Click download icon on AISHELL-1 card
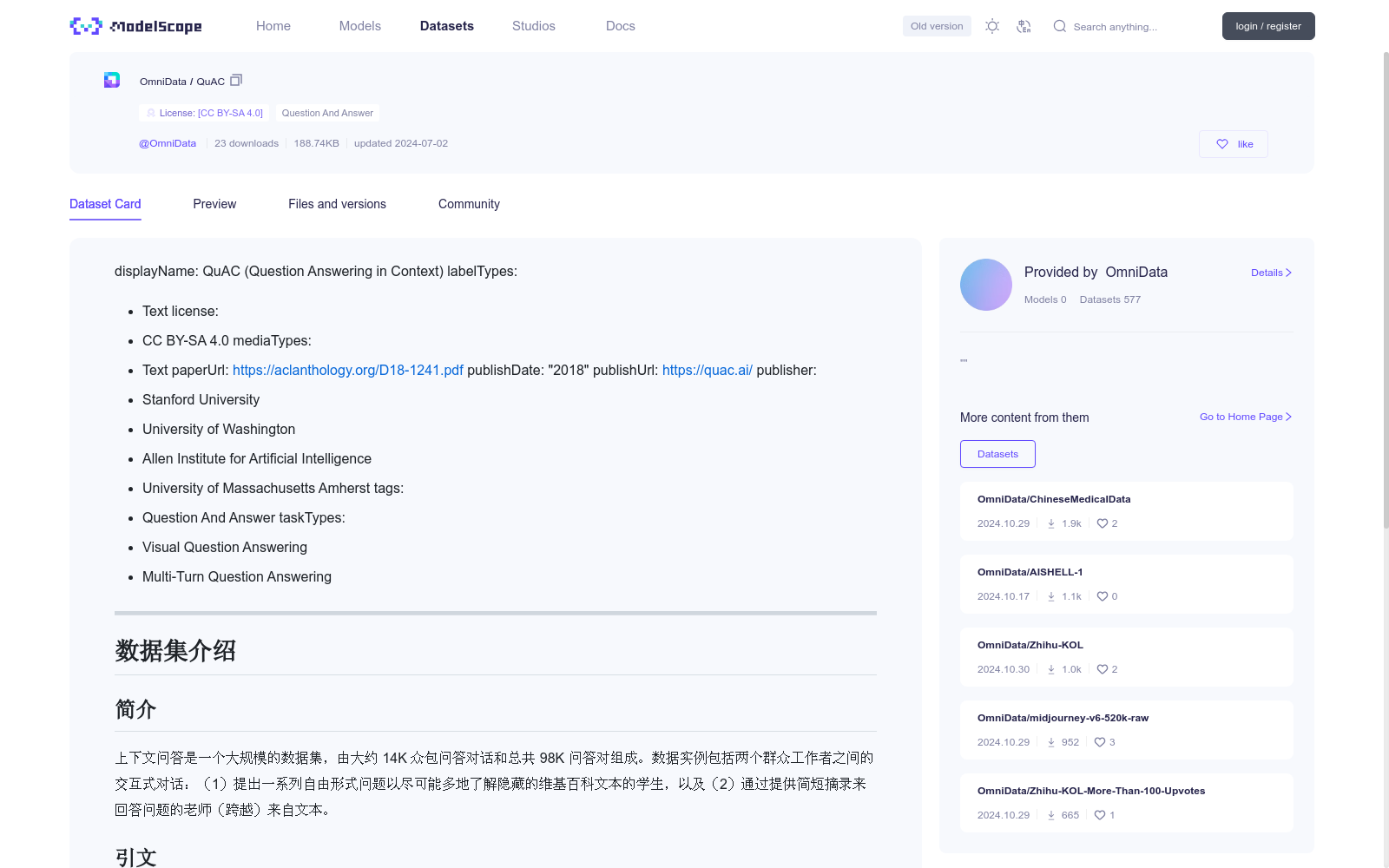 point(1051,596)
